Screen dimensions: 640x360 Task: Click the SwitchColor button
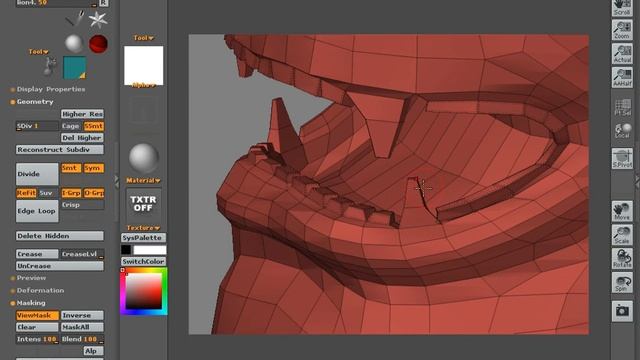point(143,261)
